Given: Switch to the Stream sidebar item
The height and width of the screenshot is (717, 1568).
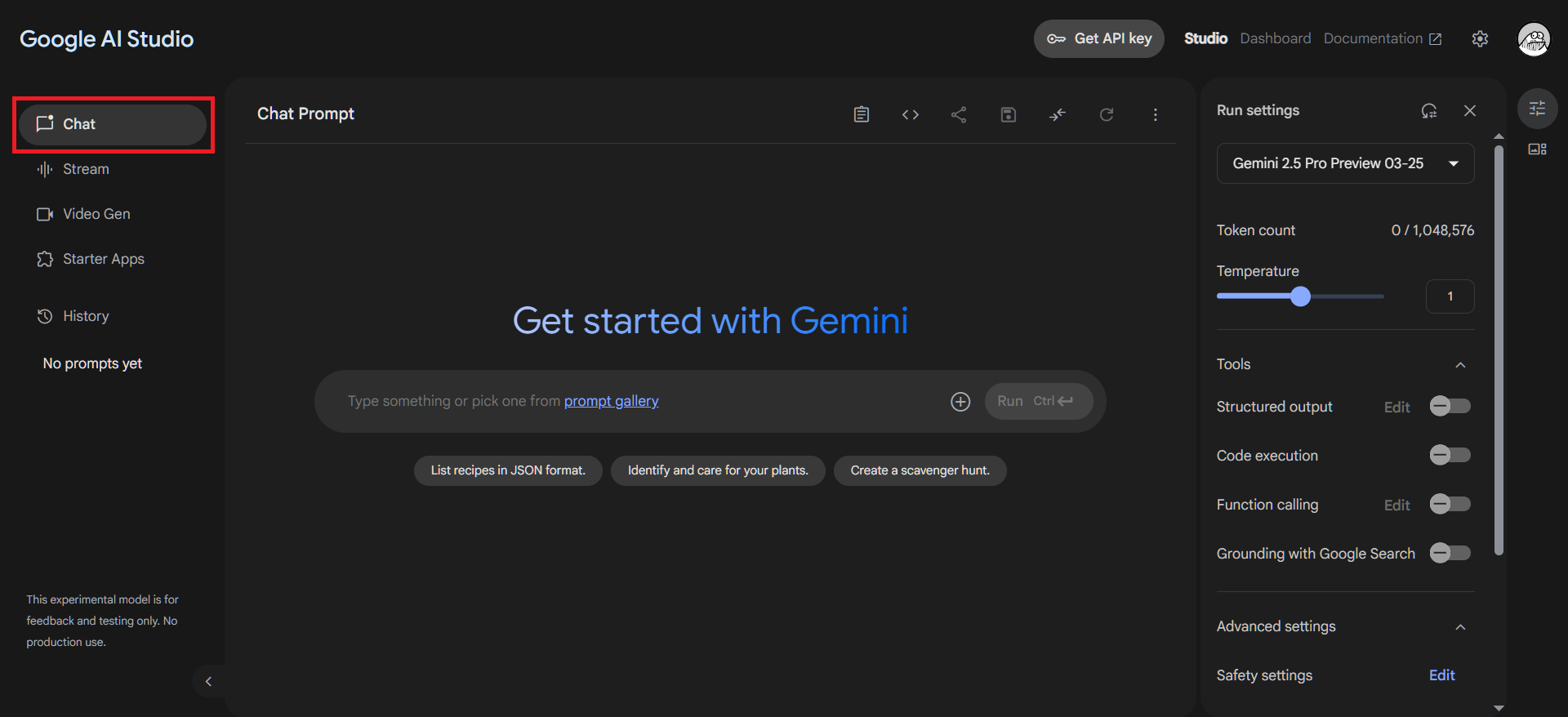Looking at the screenshot, I should point(86,169).
